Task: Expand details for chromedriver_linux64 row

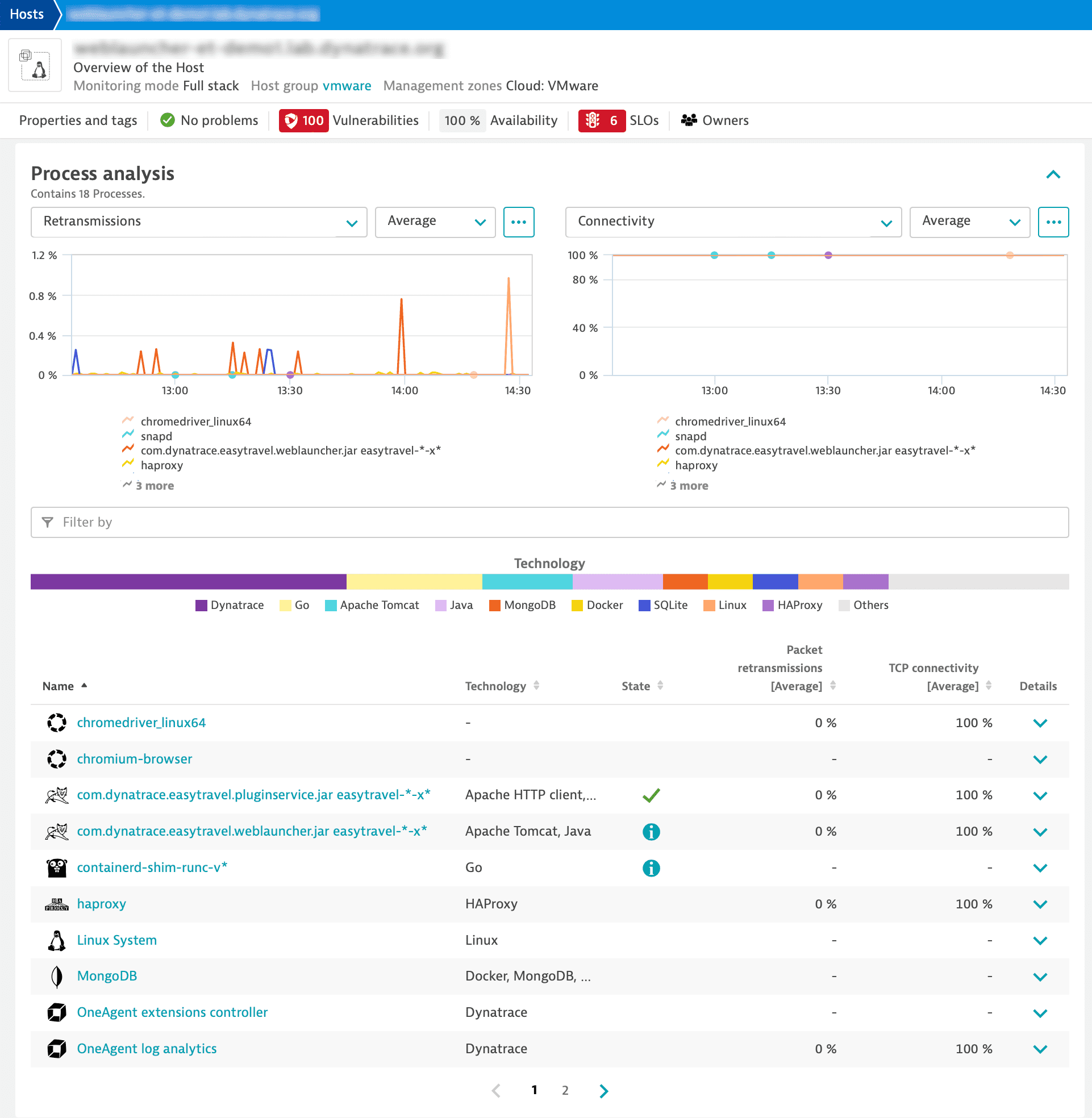Action: click(1040, 723)
